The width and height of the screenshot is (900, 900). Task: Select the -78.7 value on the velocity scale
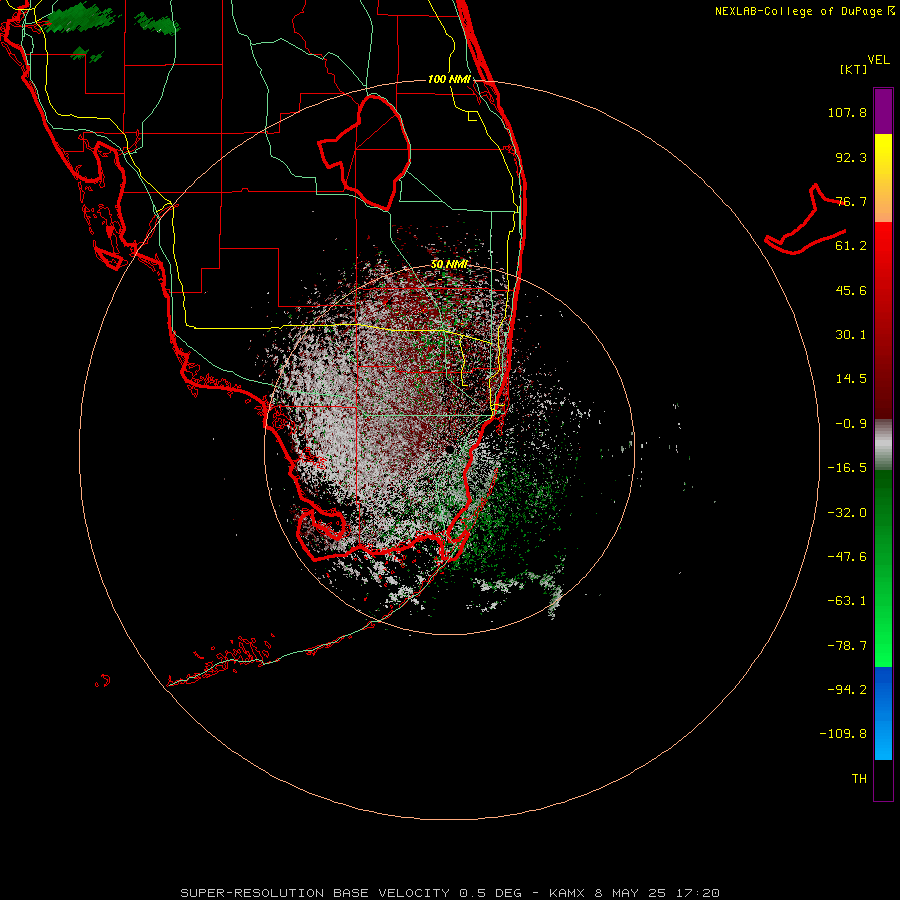847,646
